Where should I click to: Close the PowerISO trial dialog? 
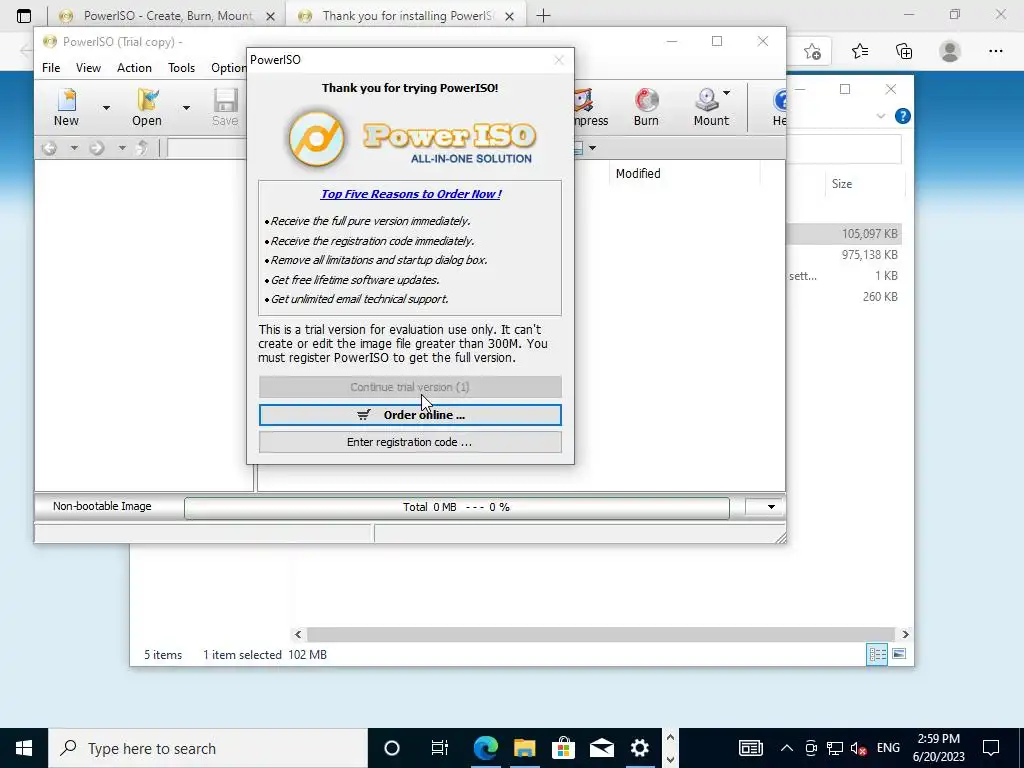coord(558,60)
